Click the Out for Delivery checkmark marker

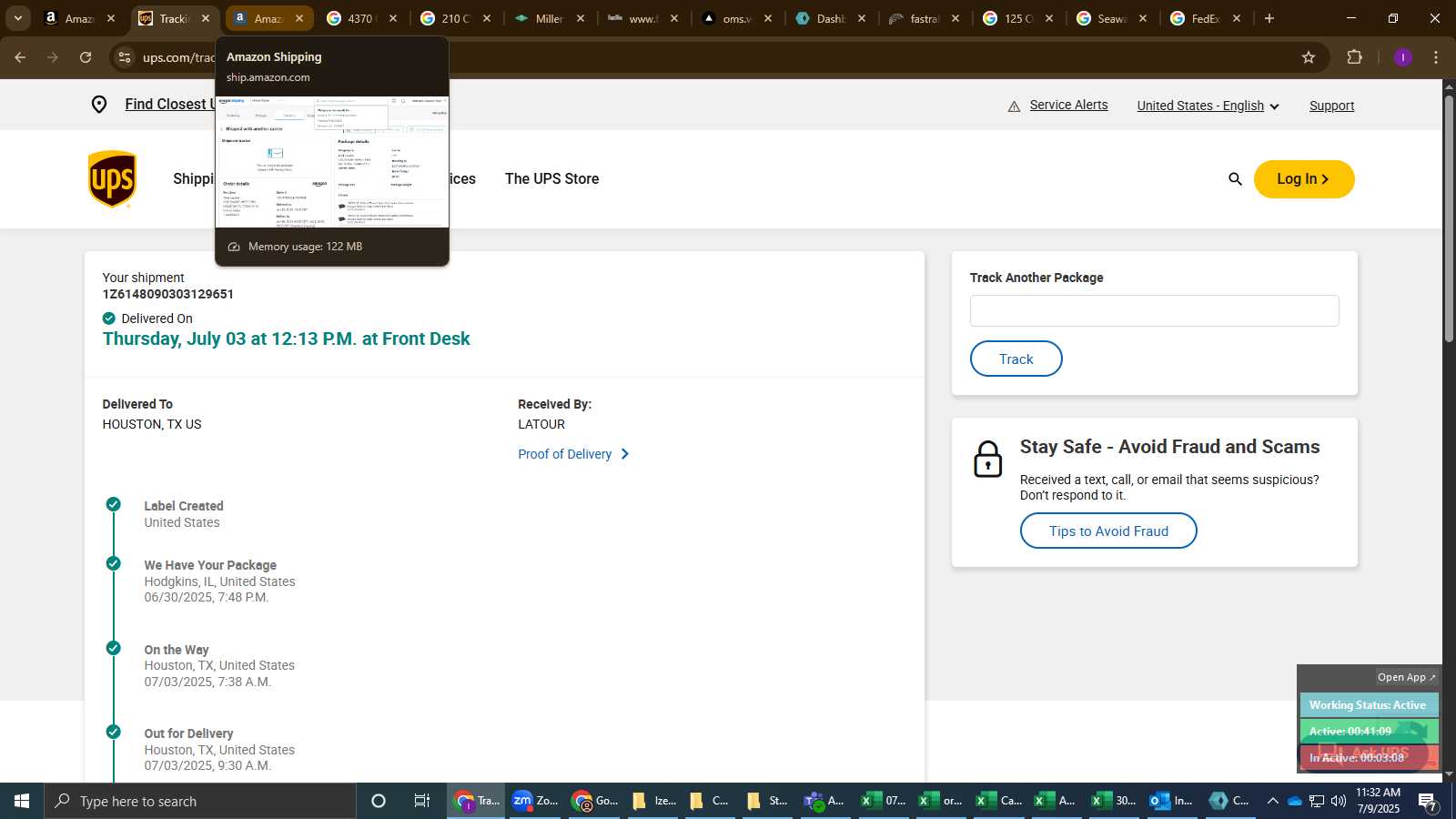point(113,732)
